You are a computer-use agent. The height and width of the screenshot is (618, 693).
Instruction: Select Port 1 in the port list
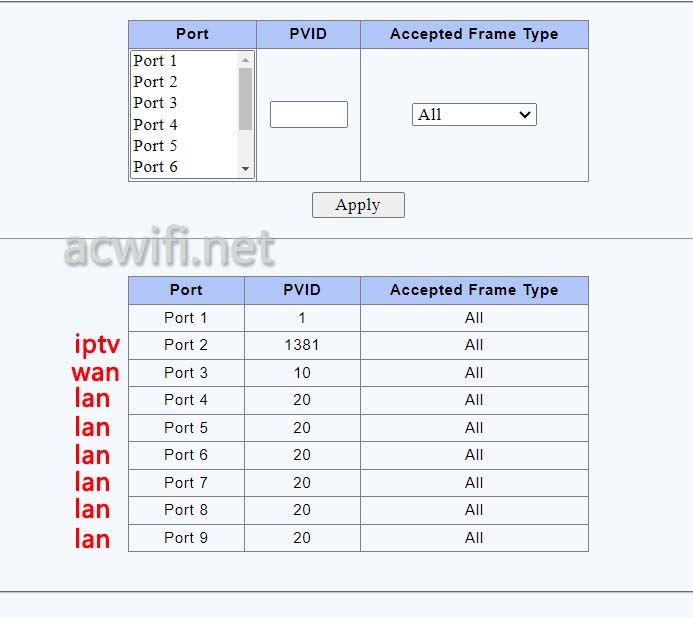(x=156, y=61)
